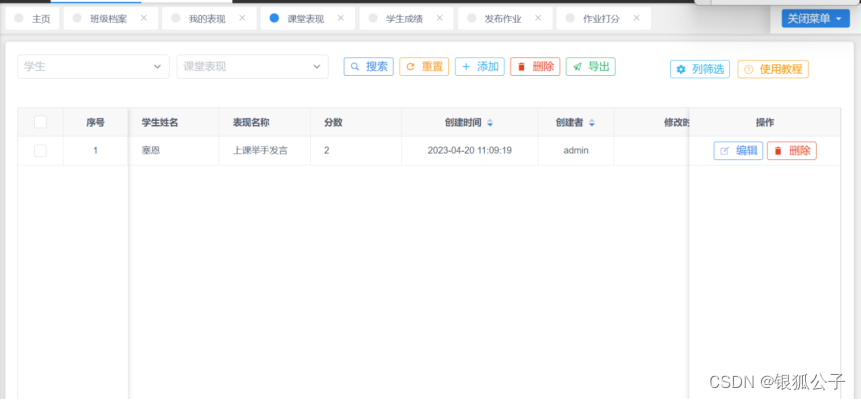Close the 课堂表现 tab
The height and width of the screenshot is (400, 861).
tap(340, 18)
